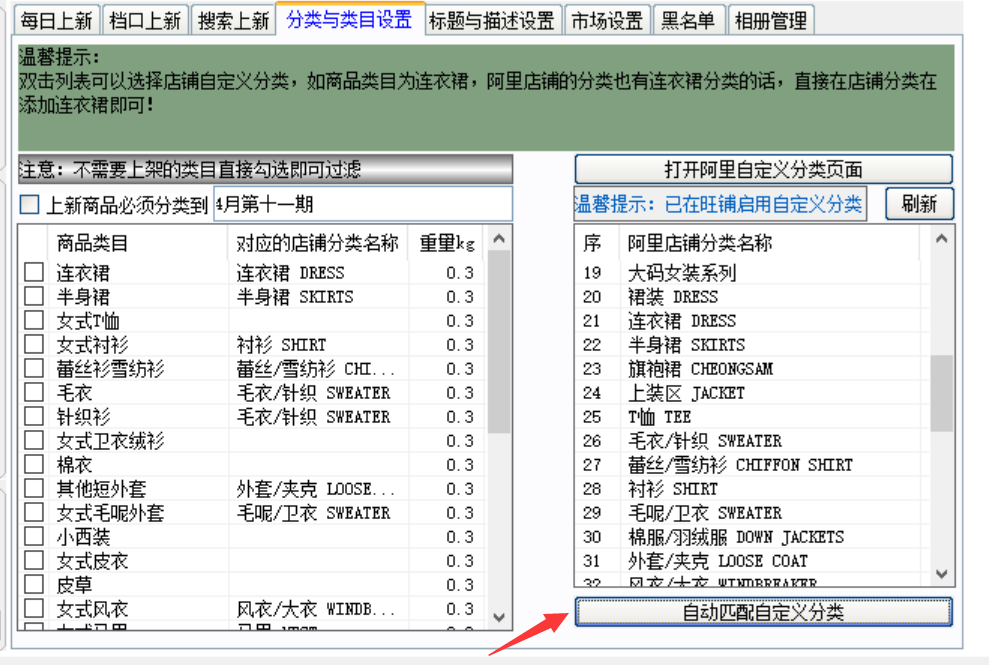Check the 女式卫衣绒衫 checkbox
Image resolution: width=989 pixels, height=665 pixels.
coord(33,440)
